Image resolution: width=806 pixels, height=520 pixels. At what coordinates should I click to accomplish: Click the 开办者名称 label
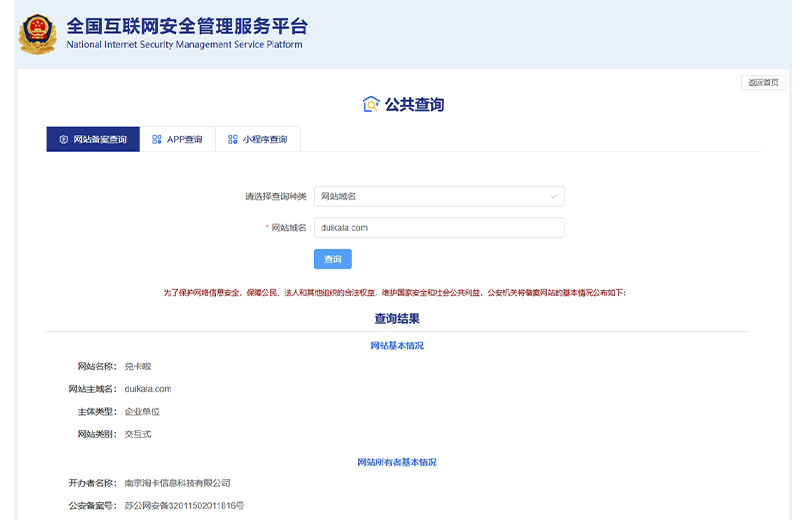pyautogui.click(x=93, y=483)
